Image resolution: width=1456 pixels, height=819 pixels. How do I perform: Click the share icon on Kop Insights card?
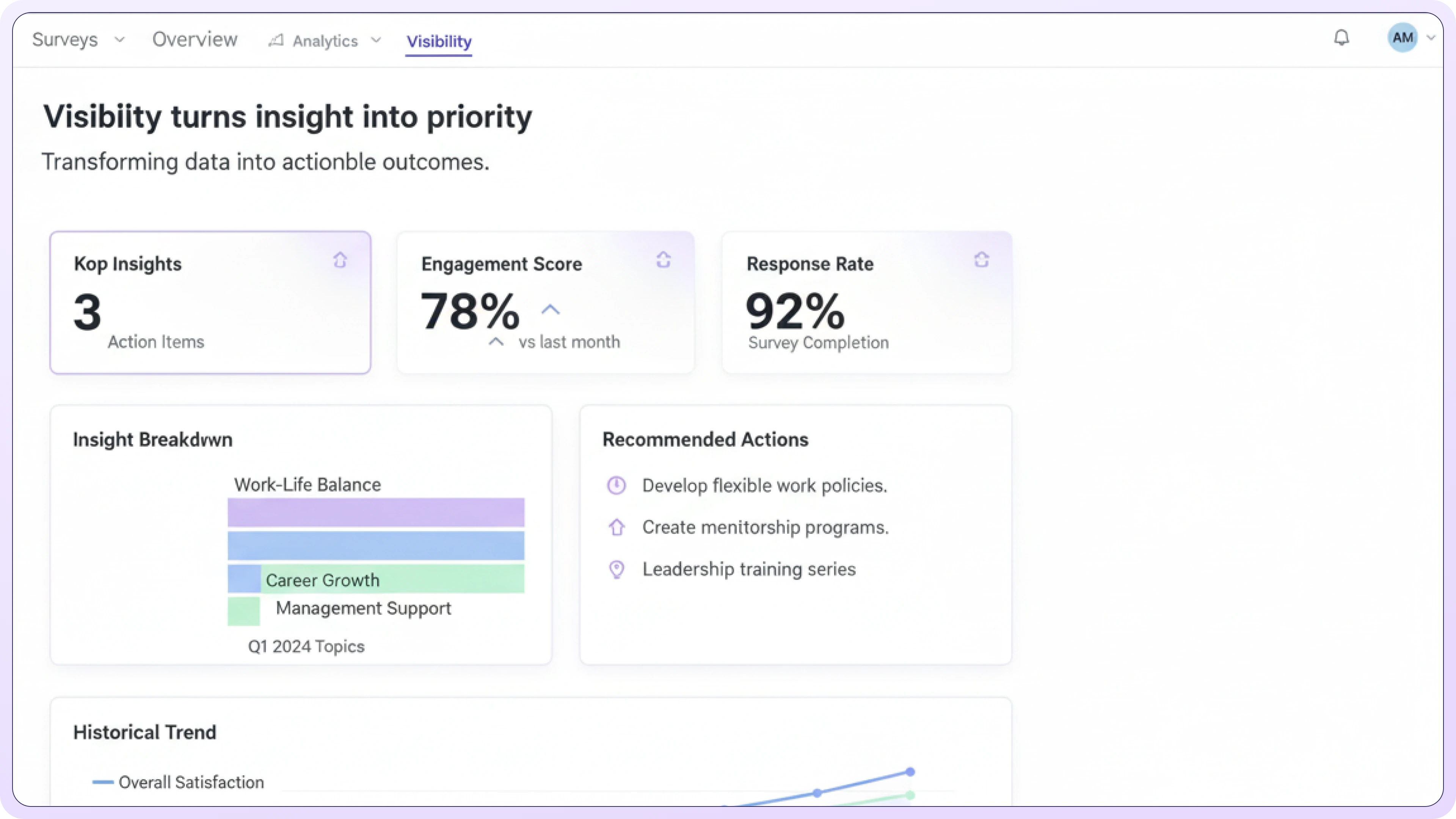340,260
